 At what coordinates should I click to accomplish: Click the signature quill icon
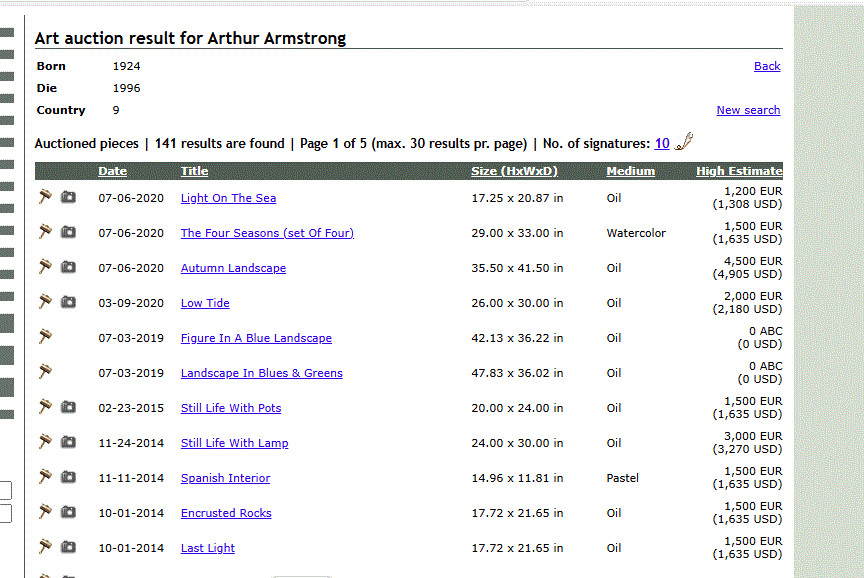684,142
